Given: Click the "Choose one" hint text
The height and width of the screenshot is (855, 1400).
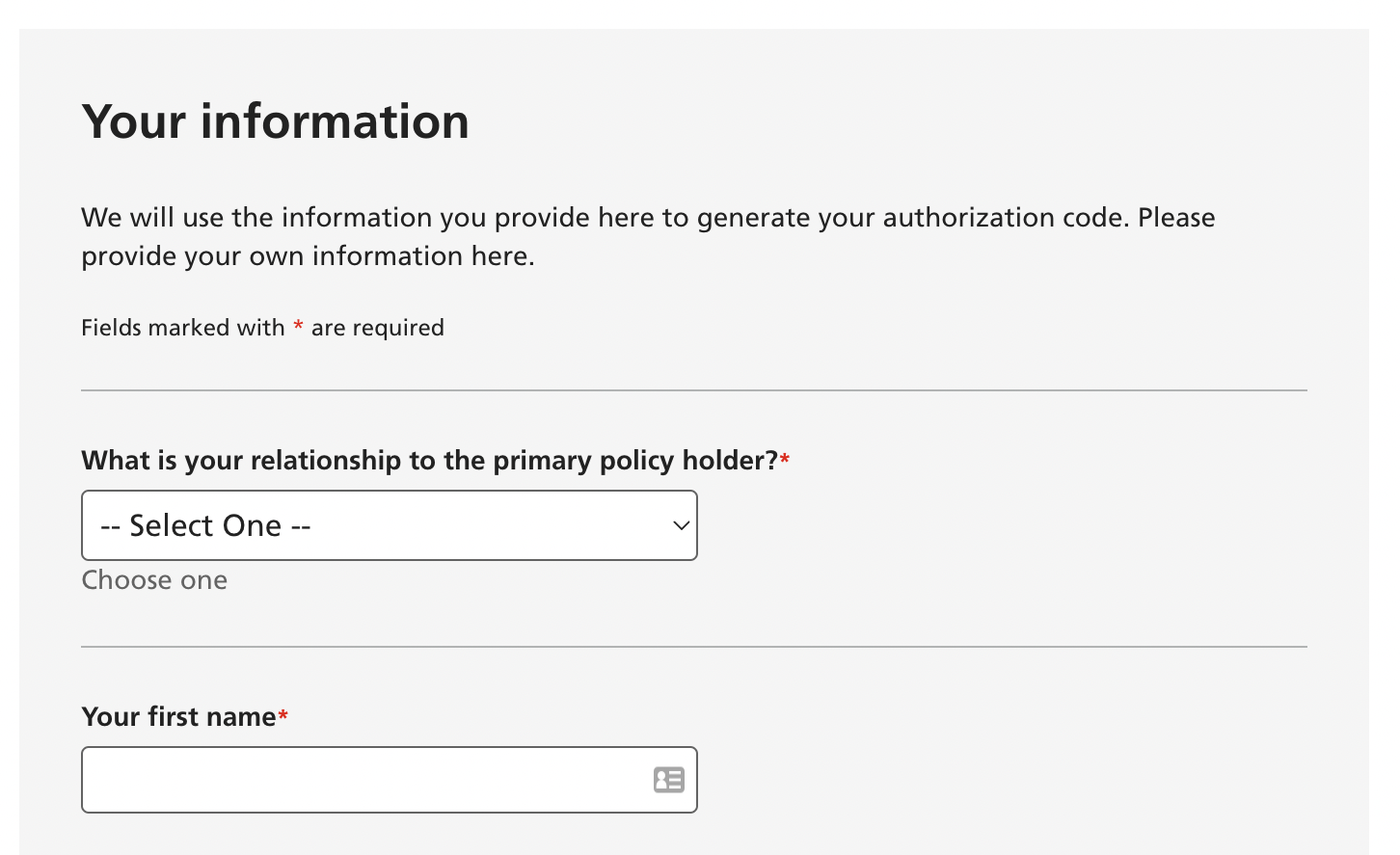Looking at the screenshot, I should (154, 580).
